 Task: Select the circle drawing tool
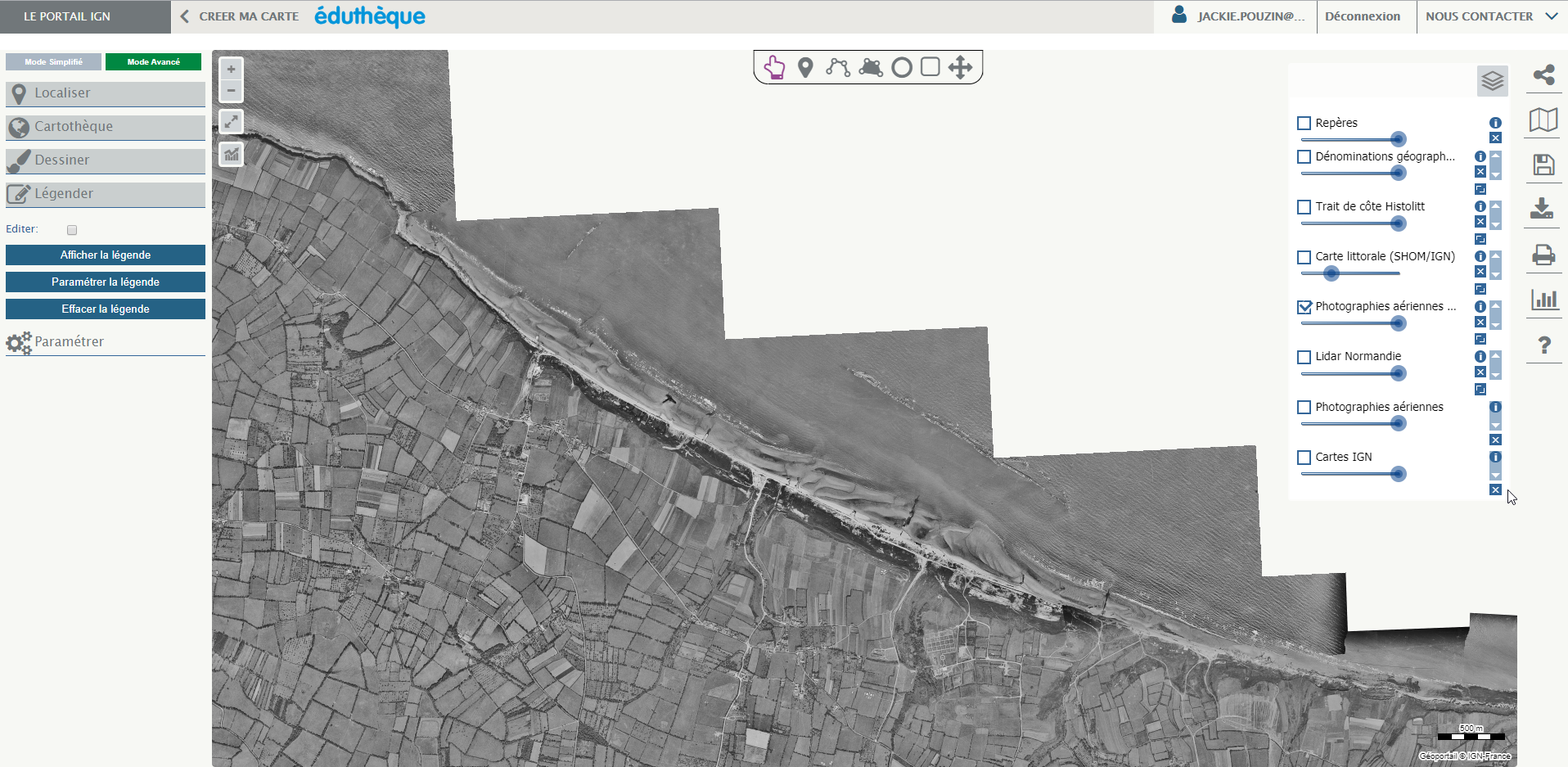click(x=901, y=67)
